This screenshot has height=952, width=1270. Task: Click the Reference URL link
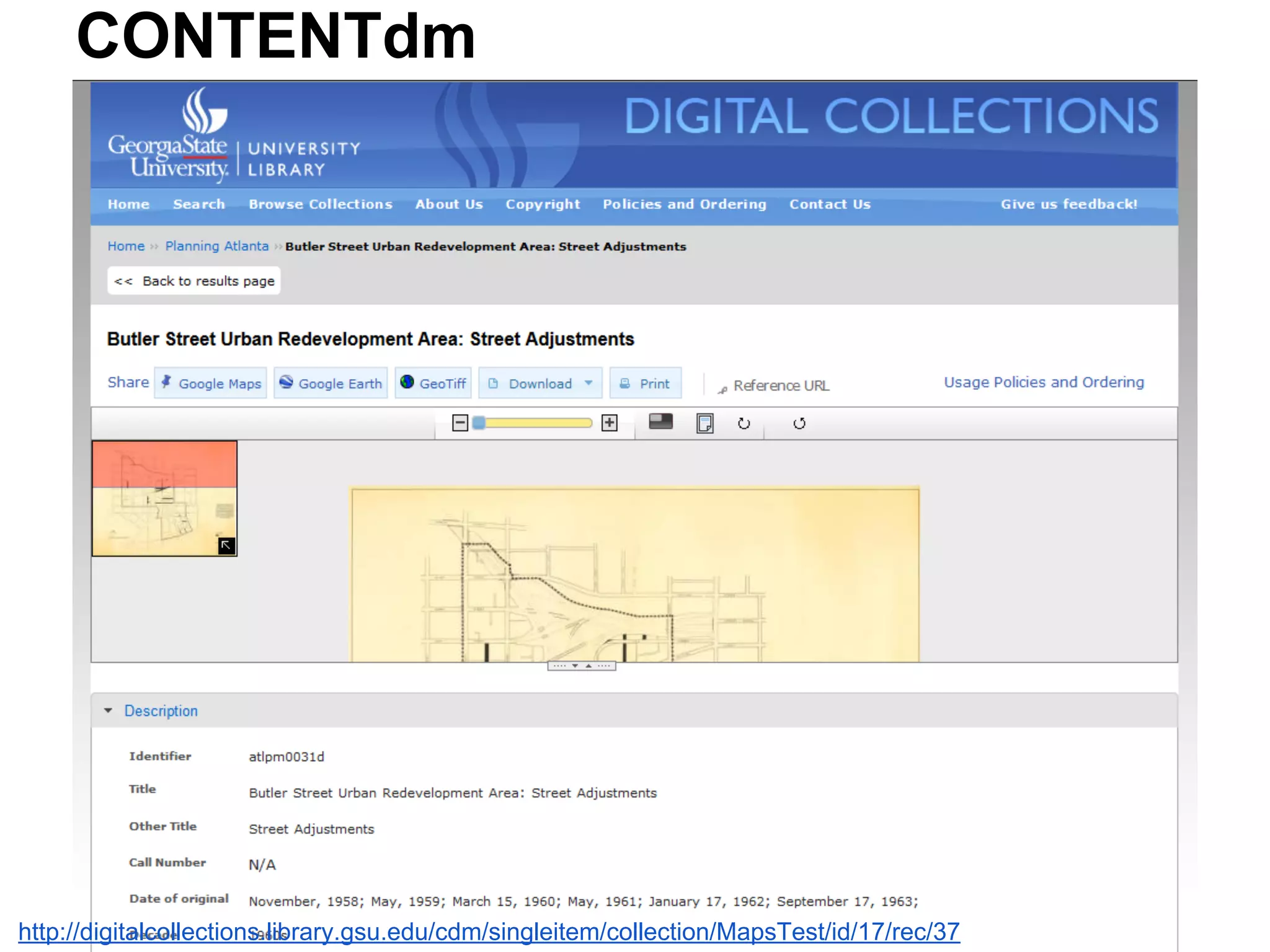[774, 386]
